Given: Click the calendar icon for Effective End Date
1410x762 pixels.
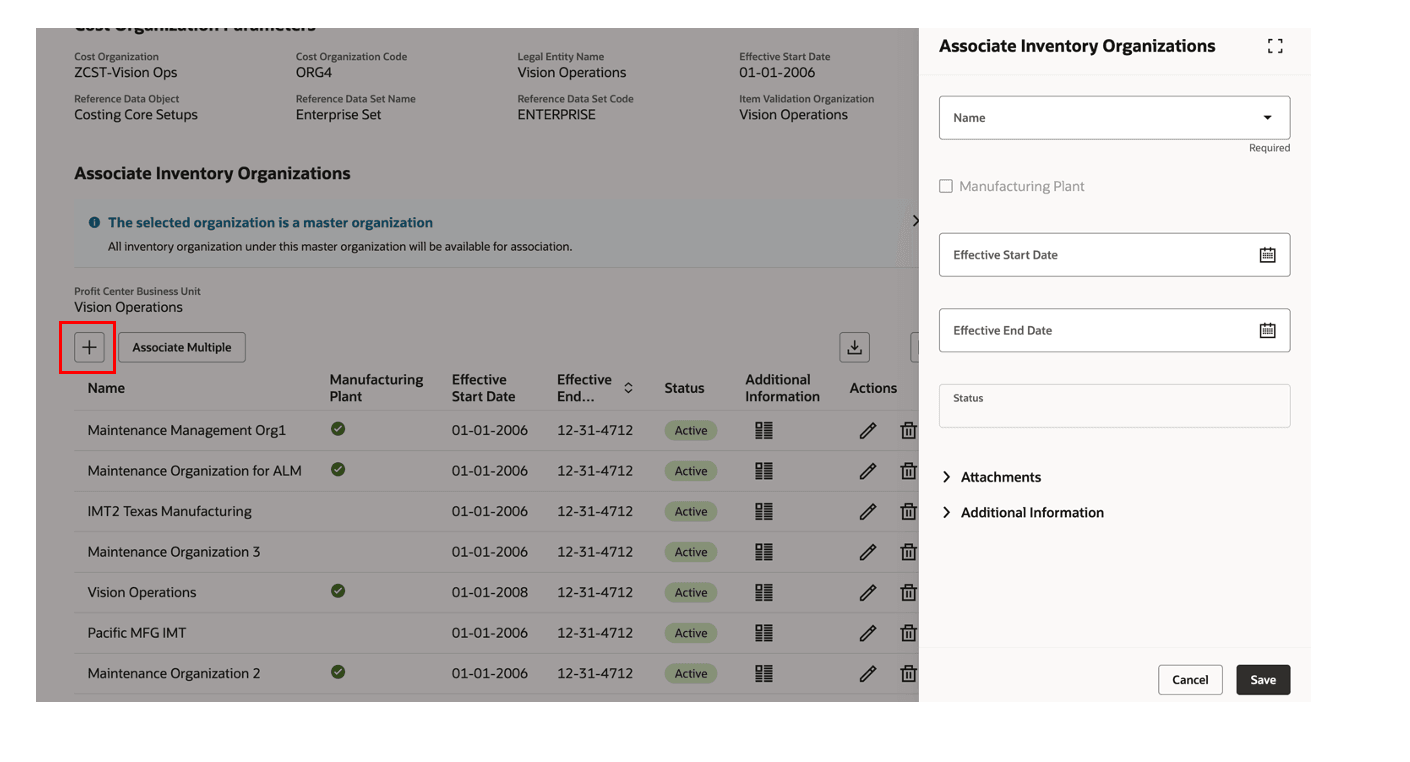Looking at the screenshot, I should tap(1268, 330).
